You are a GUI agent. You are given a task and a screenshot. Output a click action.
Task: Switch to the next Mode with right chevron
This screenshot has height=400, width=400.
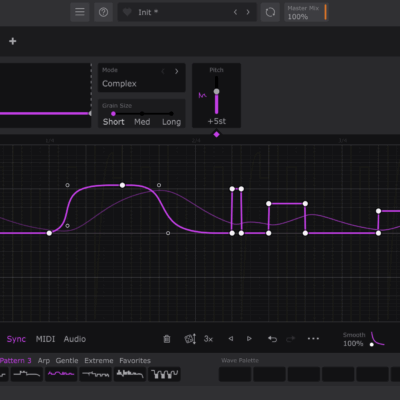tap(177, 71)
